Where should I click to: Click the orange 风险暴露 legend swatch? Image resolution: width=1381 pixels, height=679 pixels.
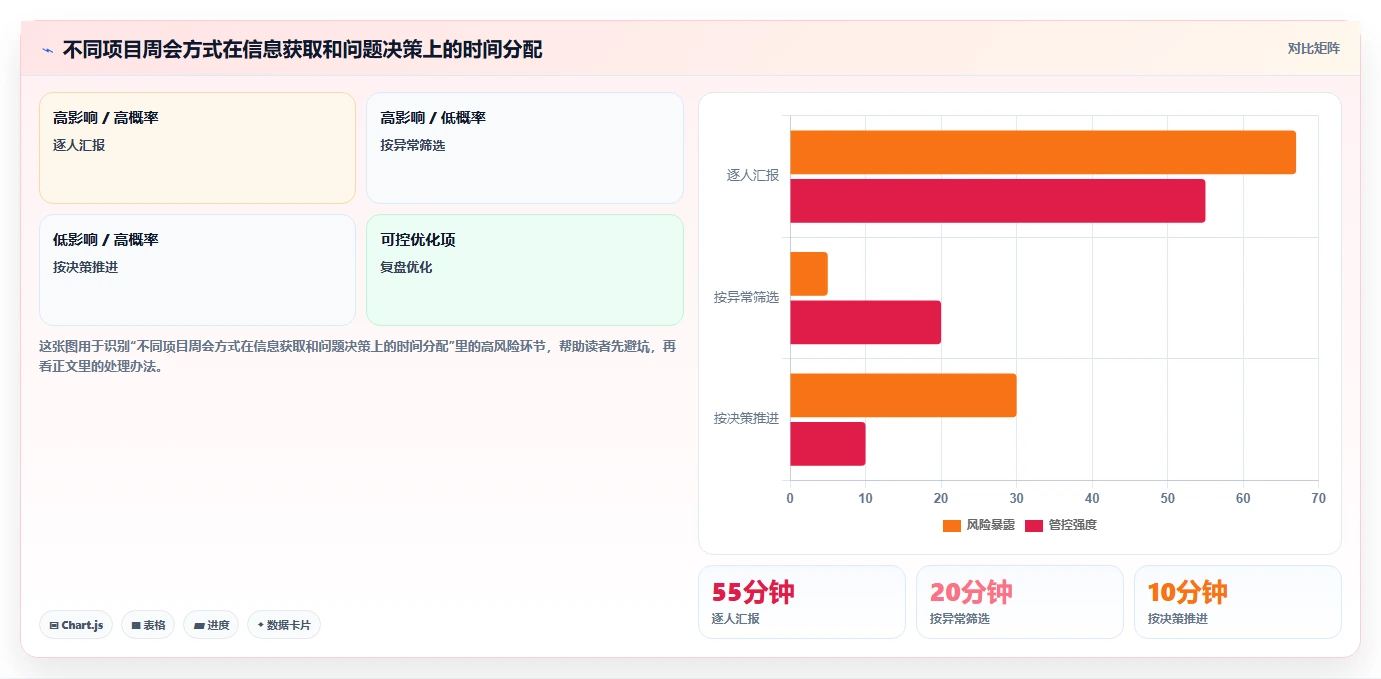pos(952,525)
